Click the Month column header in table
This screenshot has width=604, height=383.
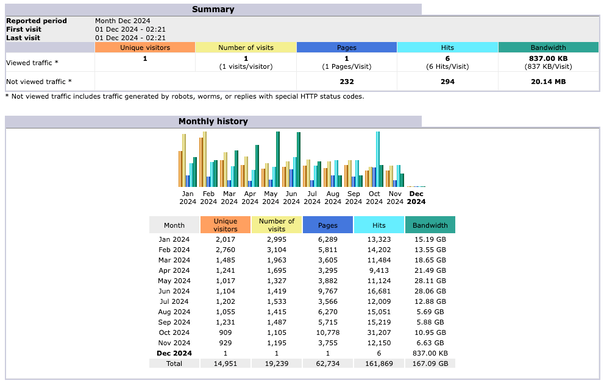[x=174, y=225]
